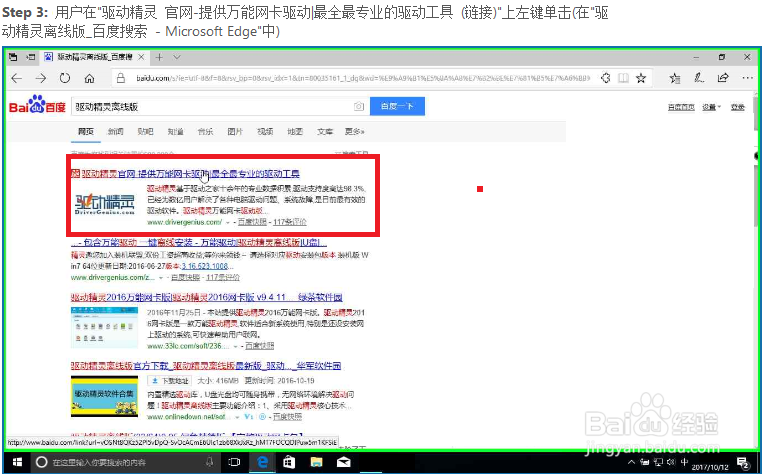
Task: Open Edge settings and more menu
Action: click(747, 78)
